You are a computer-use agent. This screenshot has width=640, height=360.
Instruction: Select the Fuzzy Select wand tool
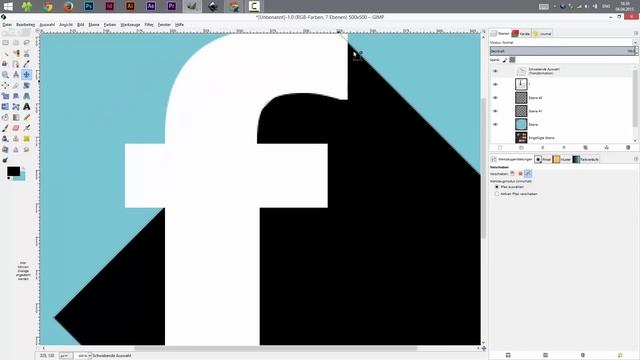pos(5,53)
